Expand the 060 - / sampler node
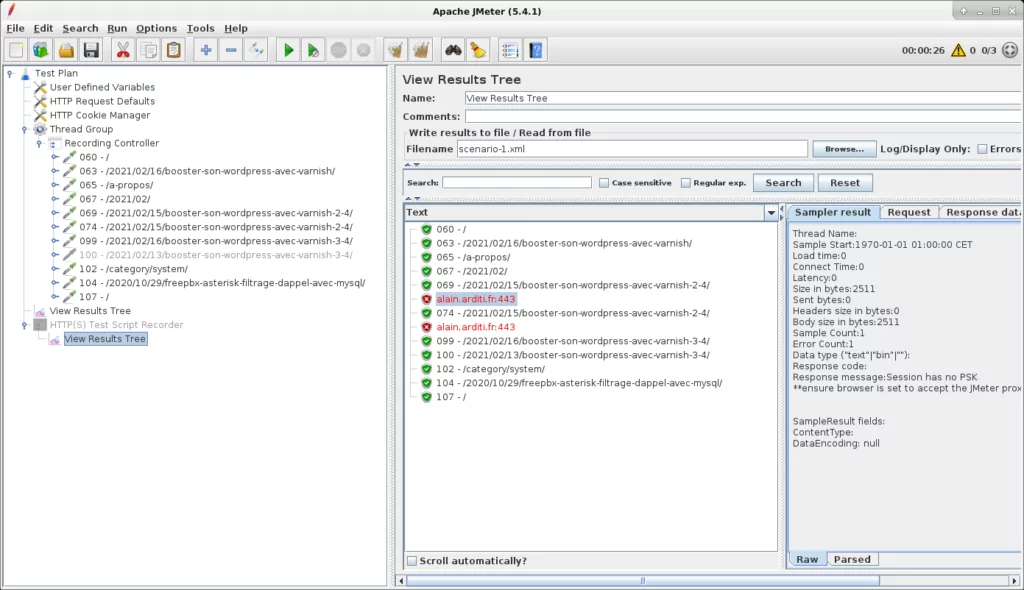The image size is (1024, 590). click(x=55, y=157)
